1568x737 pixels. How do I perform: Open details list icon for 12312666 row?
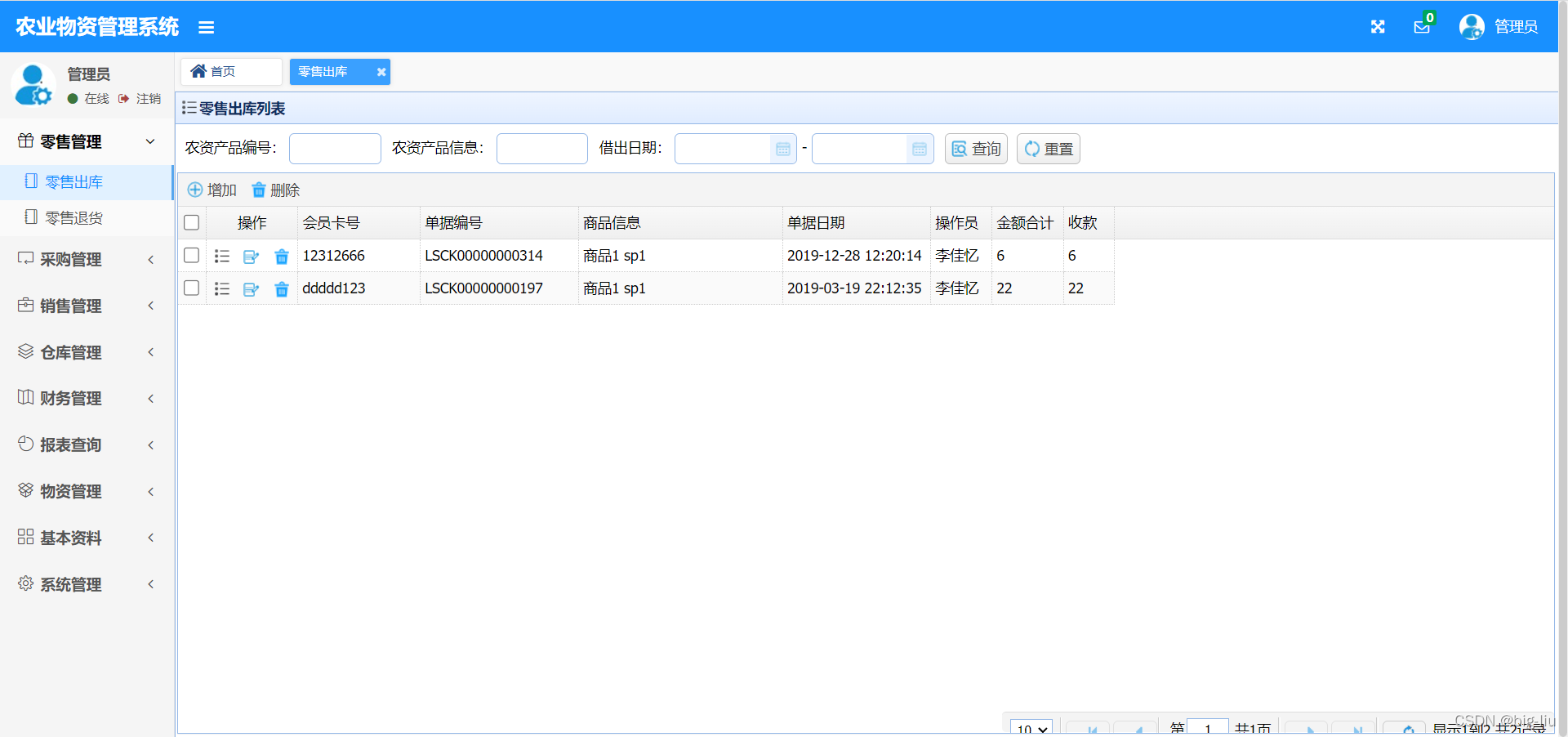(x=221, y=256)
